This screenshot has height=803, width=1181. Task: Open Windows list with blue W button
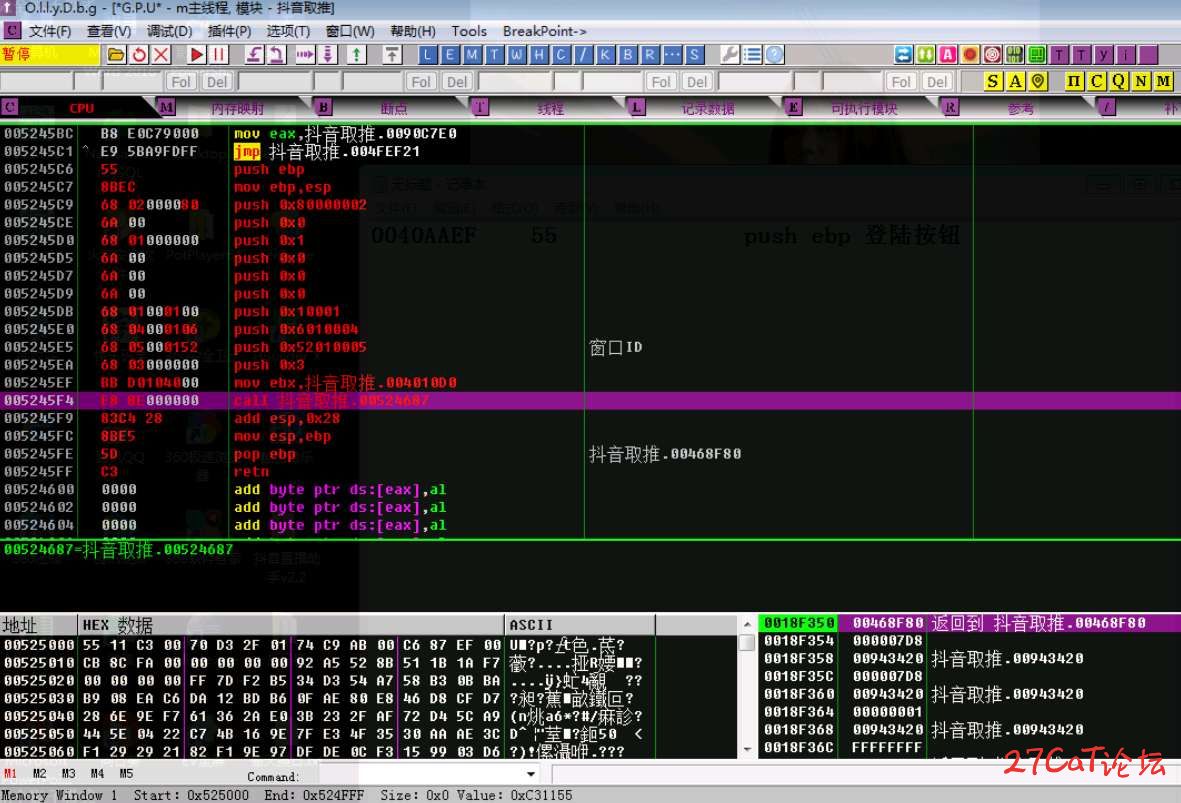(517, 54)
